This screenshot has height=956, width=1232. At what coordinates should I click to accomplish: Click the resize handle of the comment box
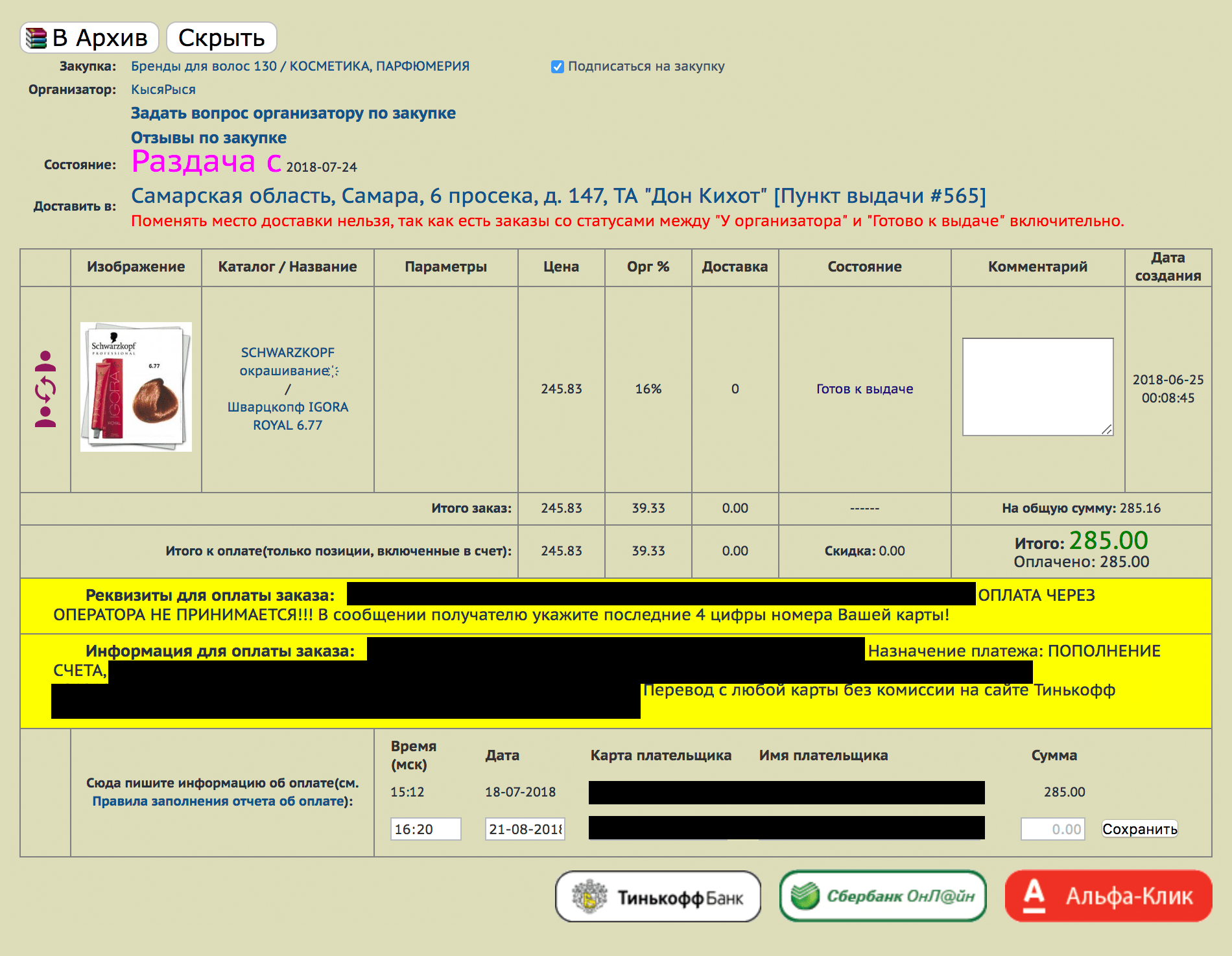(x=1107, y=429)
